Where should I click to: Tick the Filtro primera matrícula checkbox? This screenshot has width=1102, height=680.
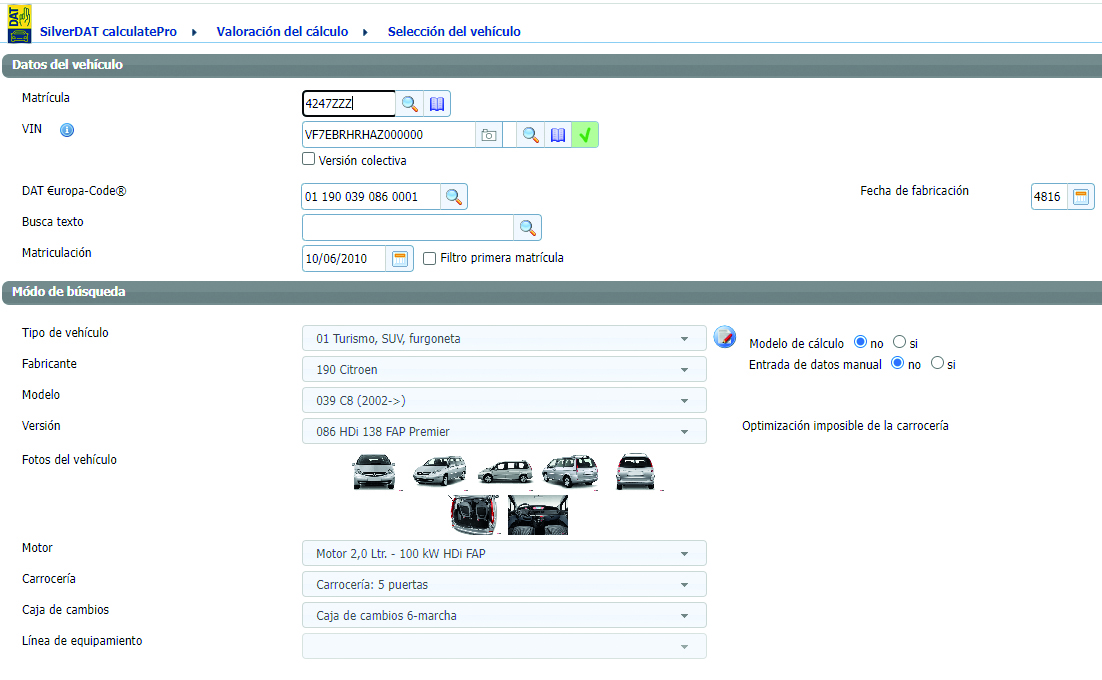coord(429,259)
